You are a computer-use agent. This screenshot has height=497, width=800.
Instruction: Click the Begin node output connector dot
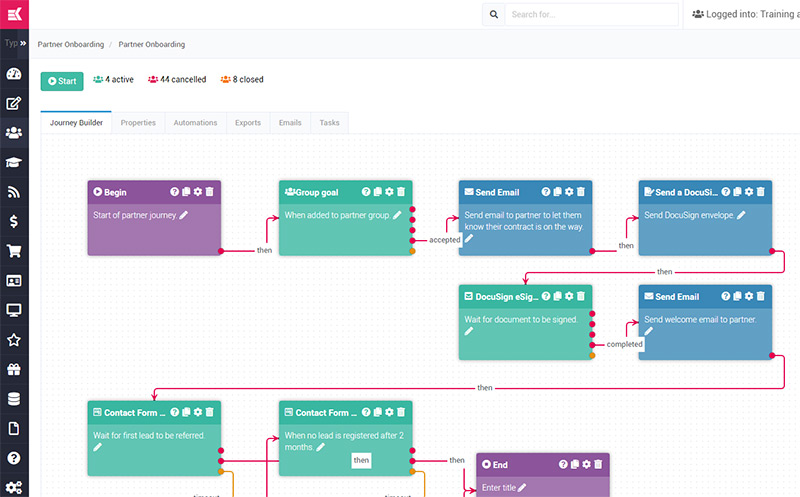click(221, 251)
